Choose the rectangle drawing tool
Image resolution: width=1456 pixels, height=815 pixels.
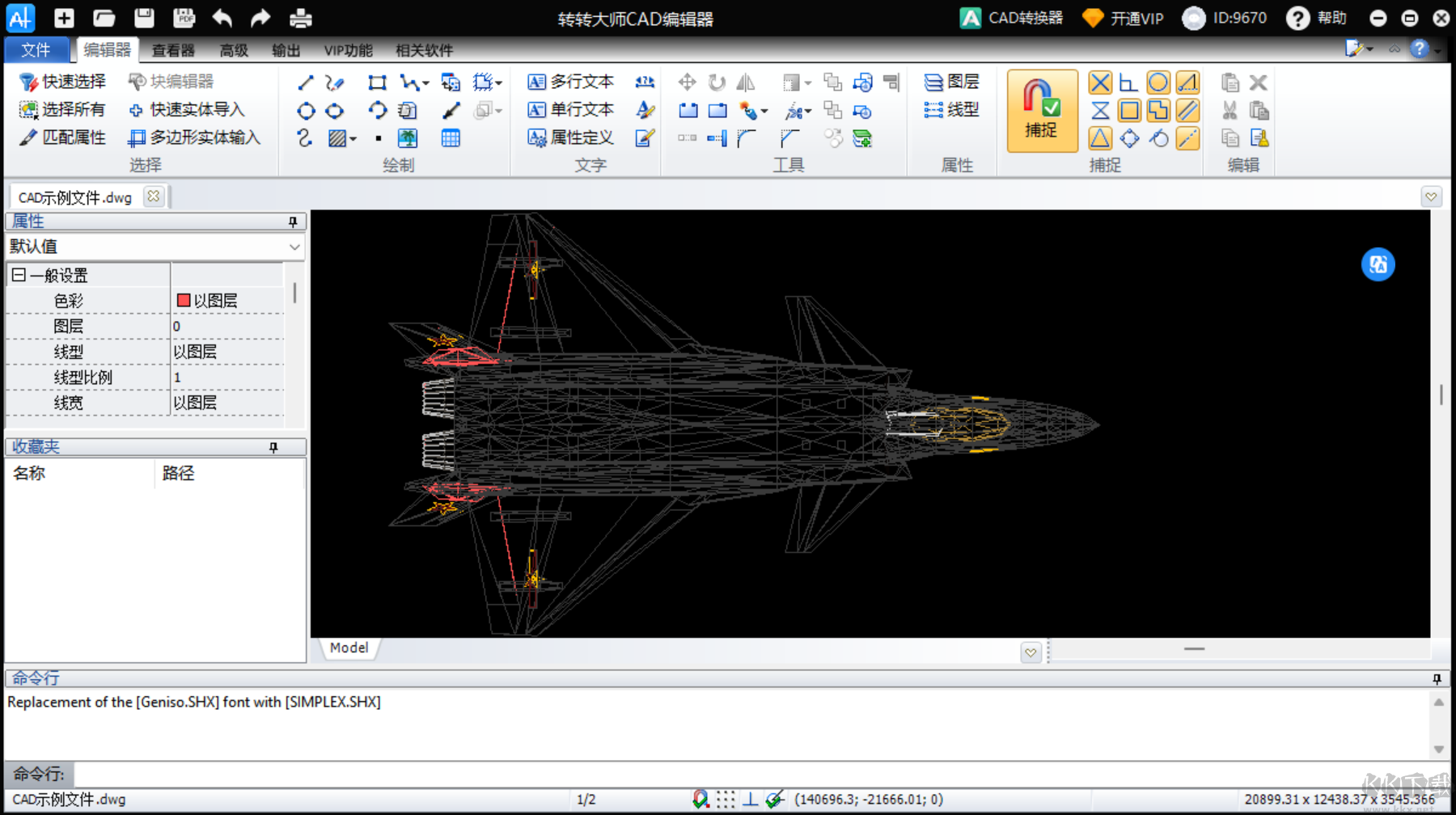(377, 82)
